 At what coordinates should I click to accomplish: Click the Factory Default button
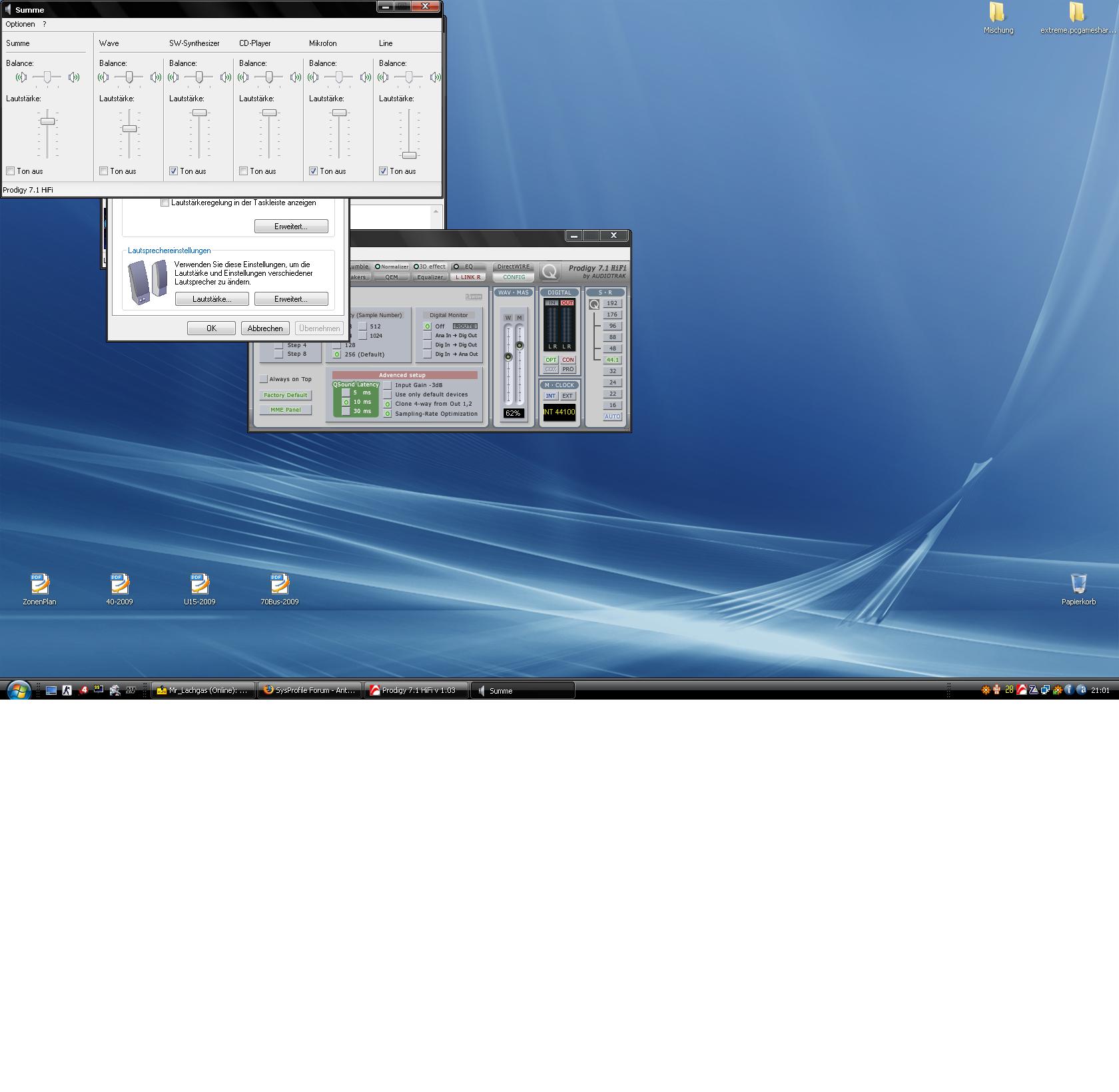coord(286,395)
